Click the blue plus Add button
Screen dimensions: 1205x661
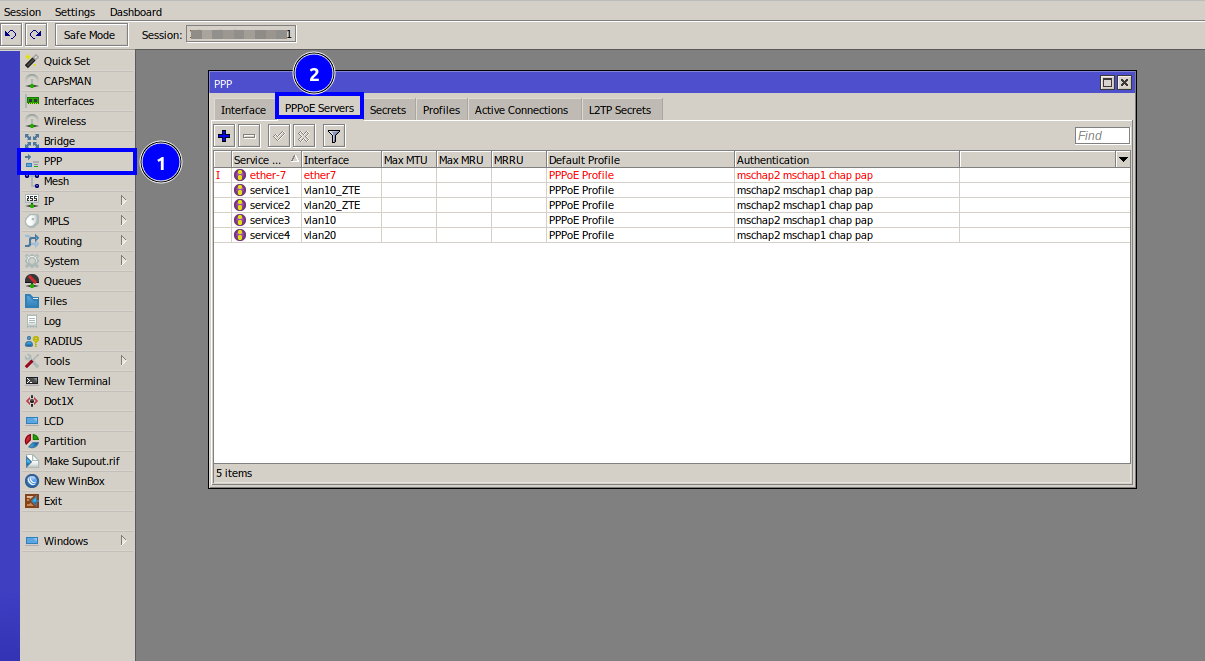click(x=224, y=136)
